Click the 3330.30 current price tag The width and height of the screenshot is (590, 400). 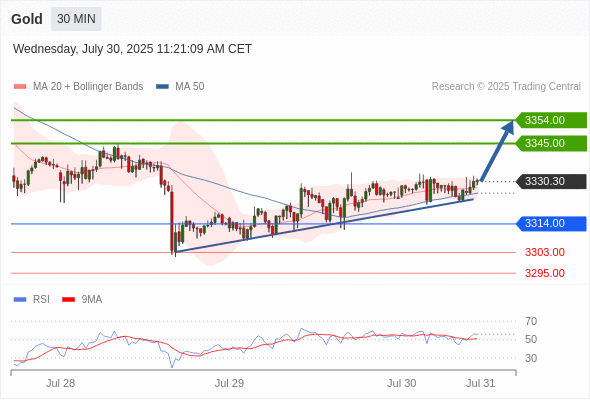point(551,181)
